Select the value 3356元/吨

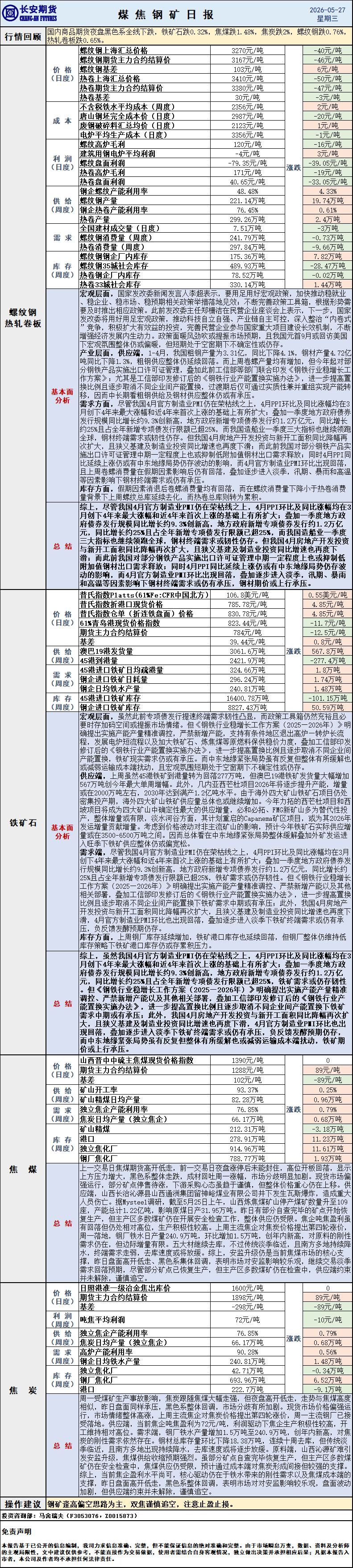click(248, 135)
